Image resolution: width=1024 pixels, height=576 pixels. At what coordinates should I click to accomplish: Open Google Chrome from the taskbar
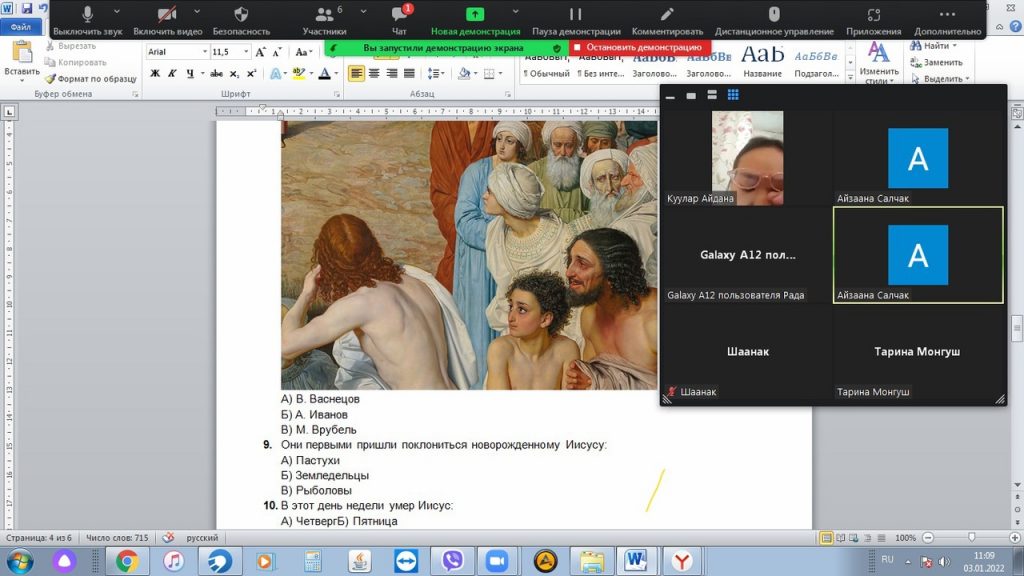(127, 560)
